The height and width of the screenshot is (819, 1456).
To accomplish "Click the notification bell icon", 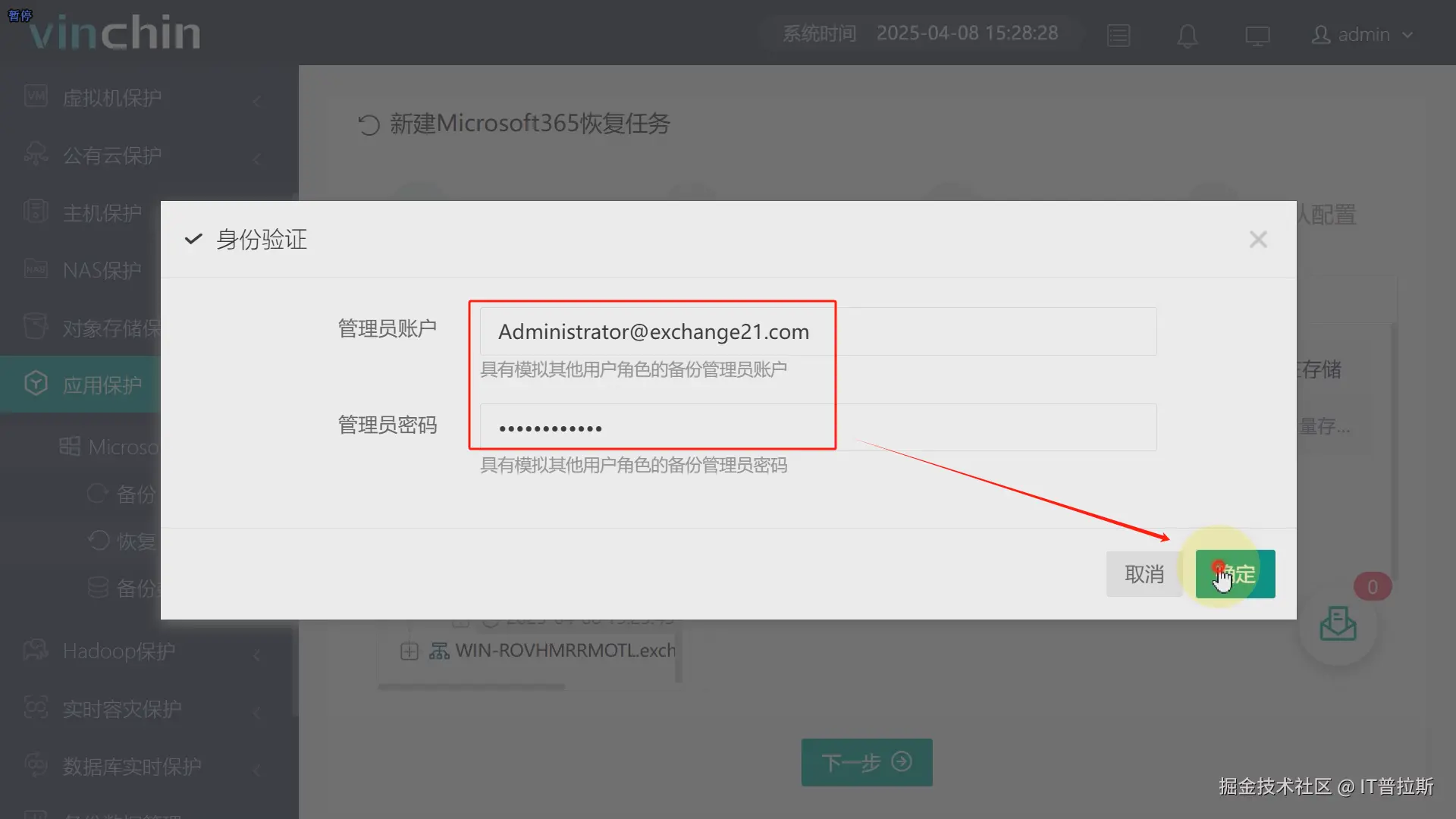I will click(x=1187, y=36).
